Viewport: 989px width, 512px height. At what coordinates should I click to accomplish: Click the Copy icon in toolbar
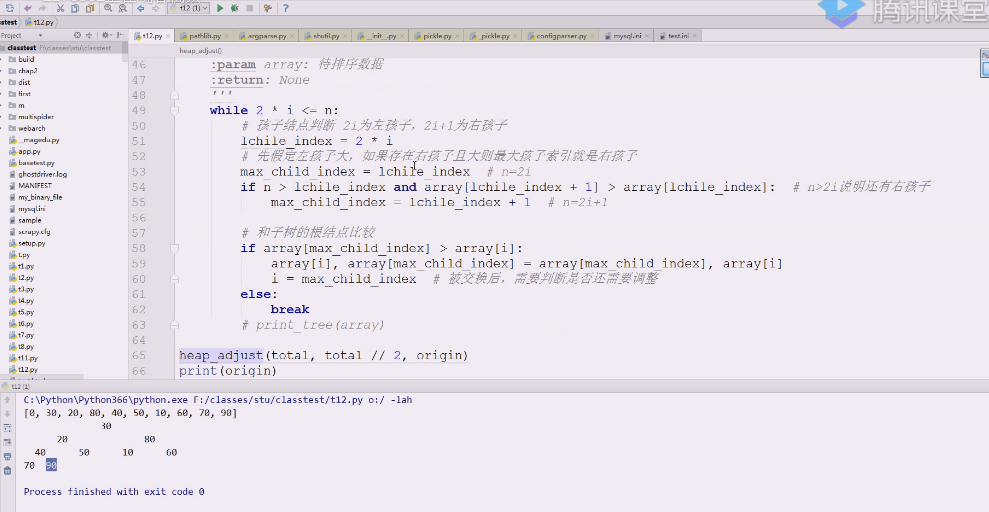(x=74, y=8)
